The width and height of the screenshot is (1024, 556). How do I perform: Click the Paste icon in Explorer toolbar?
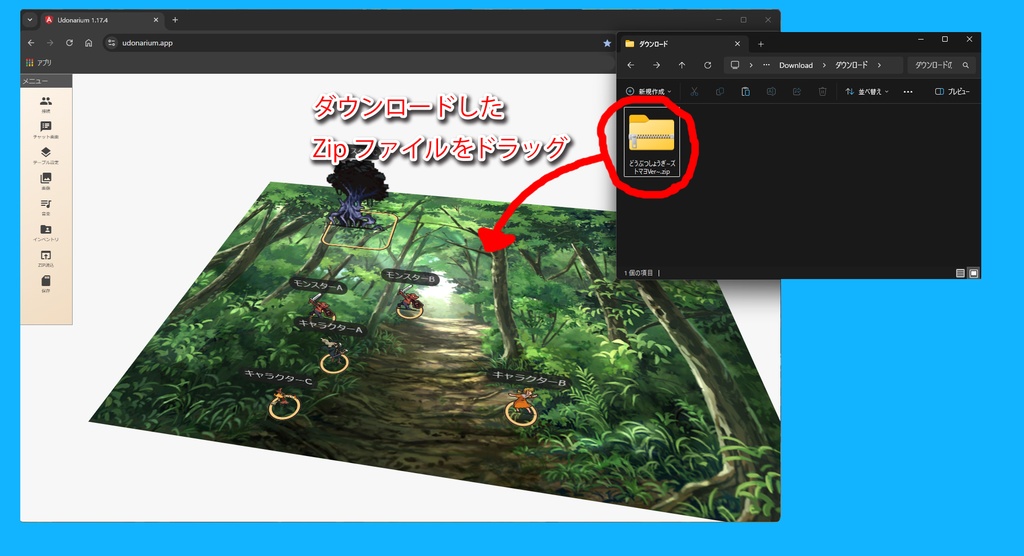click(745, 91)
